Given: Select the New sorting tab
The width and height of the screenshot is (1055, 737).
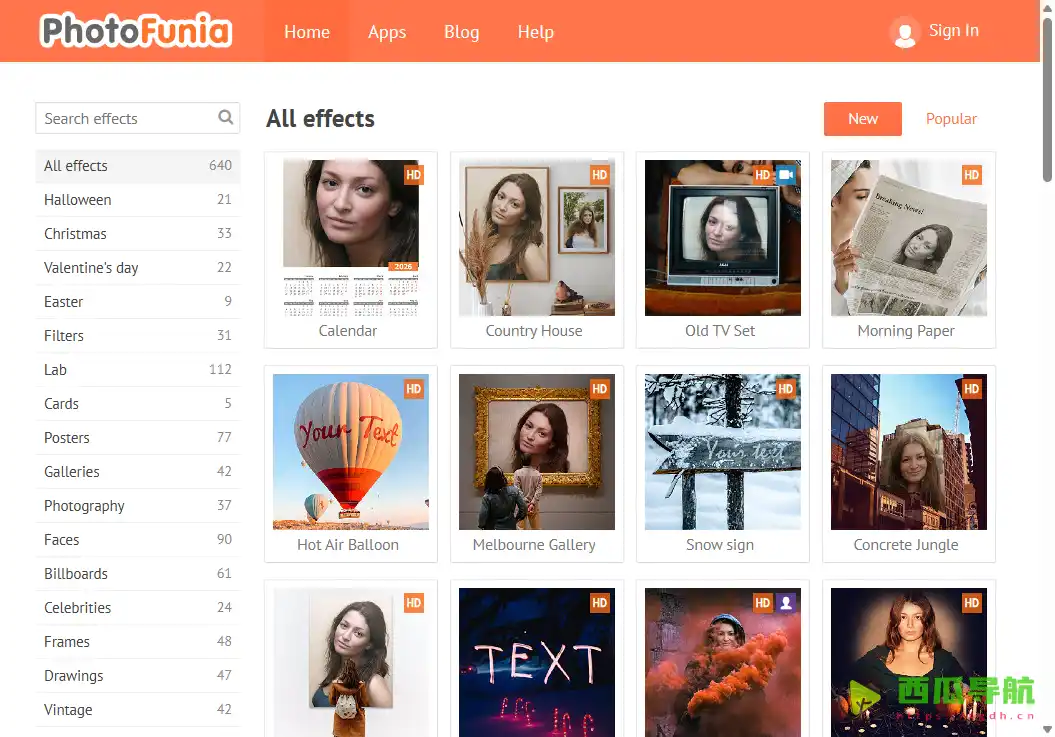Looking at the screenshot, I should [862, 119].
